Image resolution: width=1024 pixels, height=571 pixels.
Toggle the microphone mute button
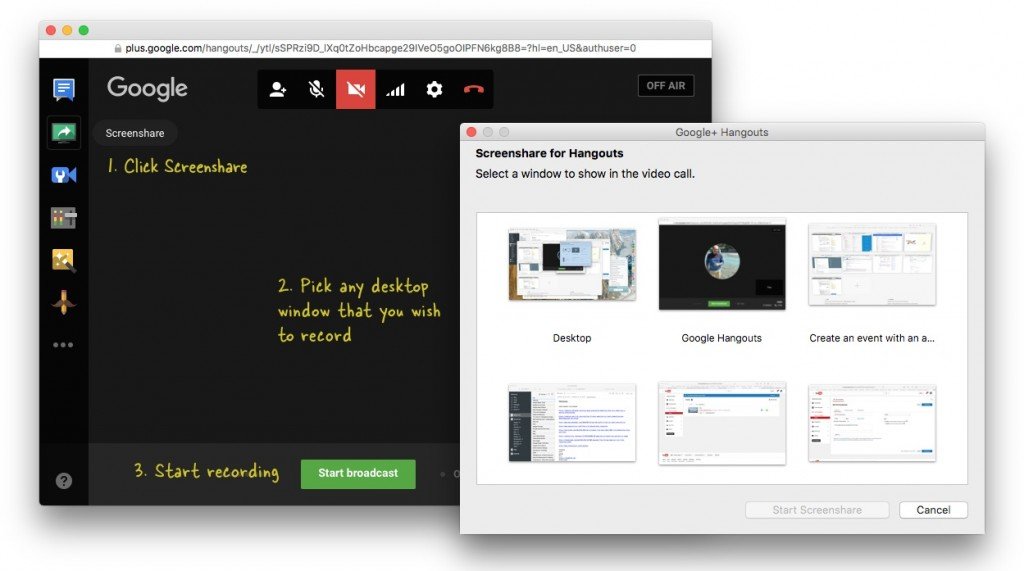[x=317, y=90]
